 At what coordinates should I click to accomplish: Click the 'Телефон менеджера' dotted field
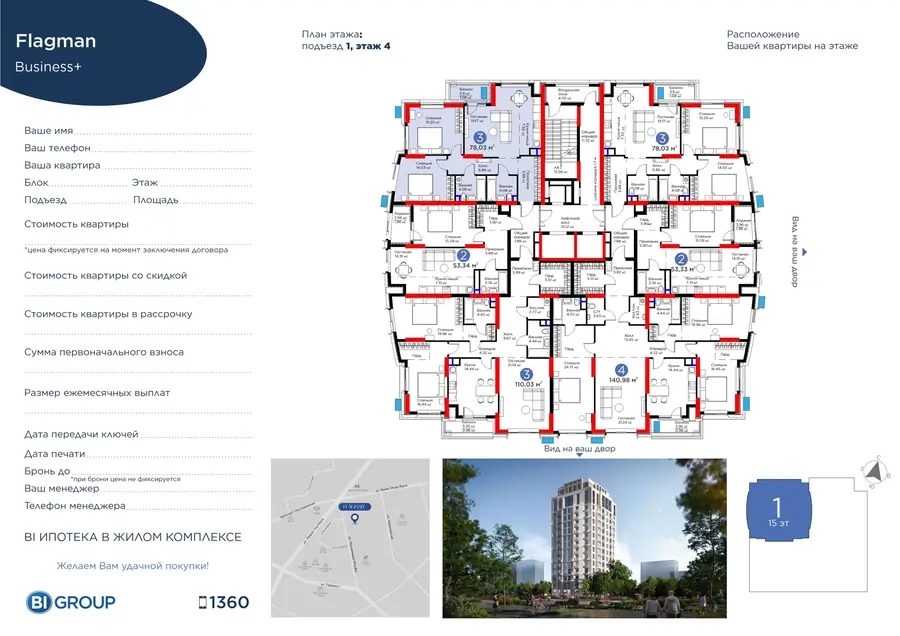coord(190,506)
